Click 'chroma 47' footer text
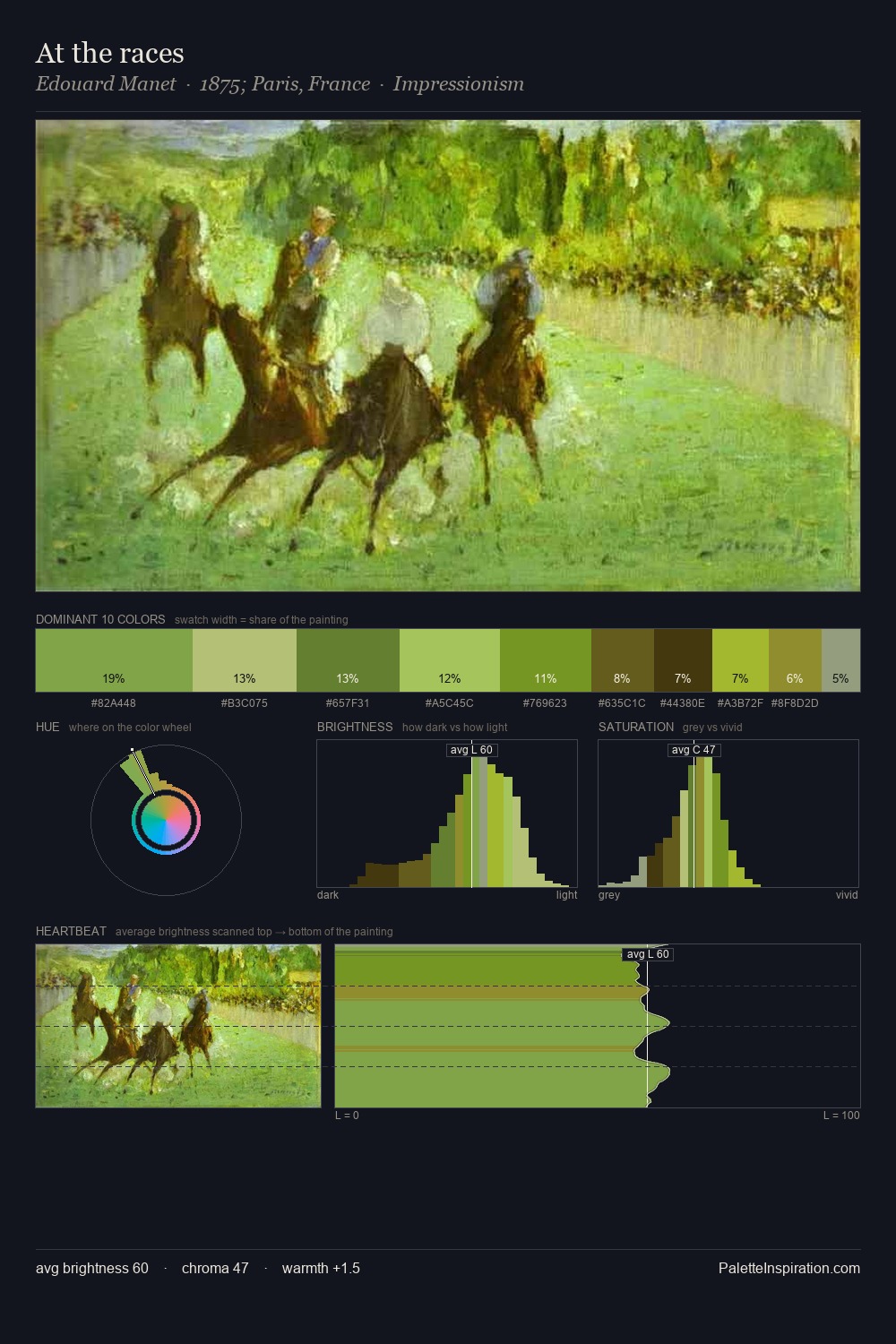The height and width of the screenshot is (1344, 896). point(215,1268)
